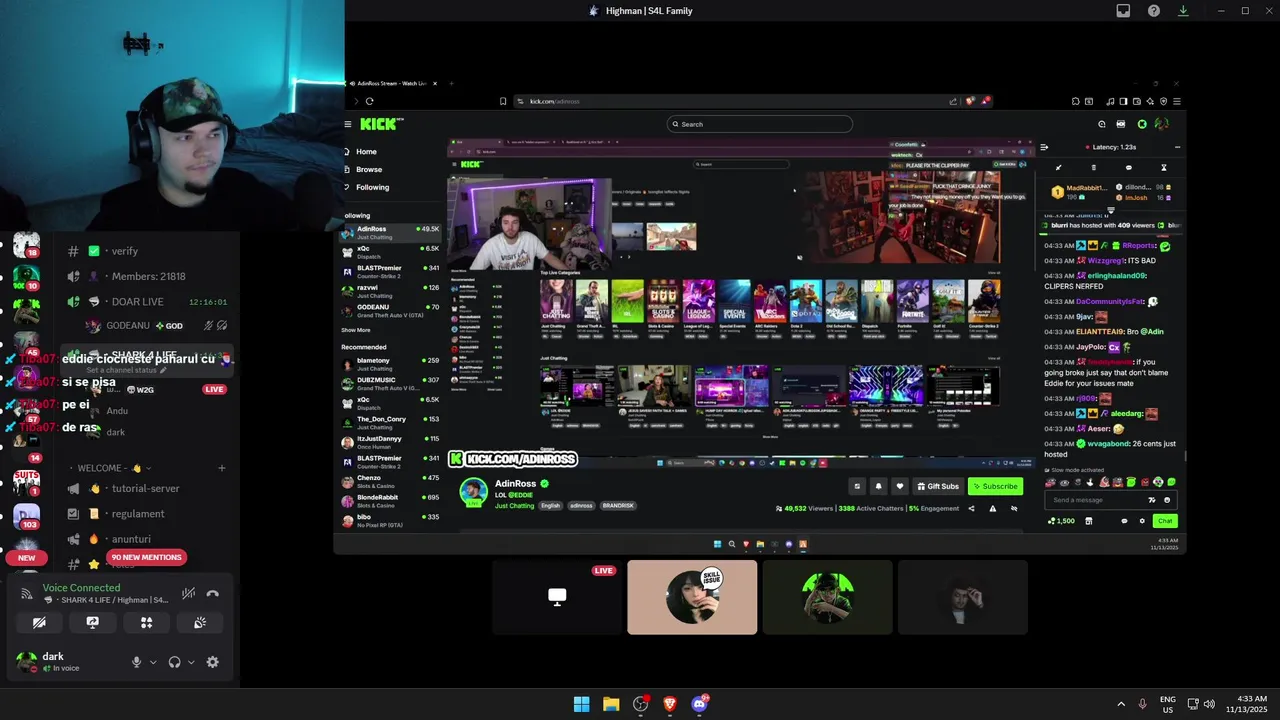Select razvwi channel in Kick following list

point(391,291)
